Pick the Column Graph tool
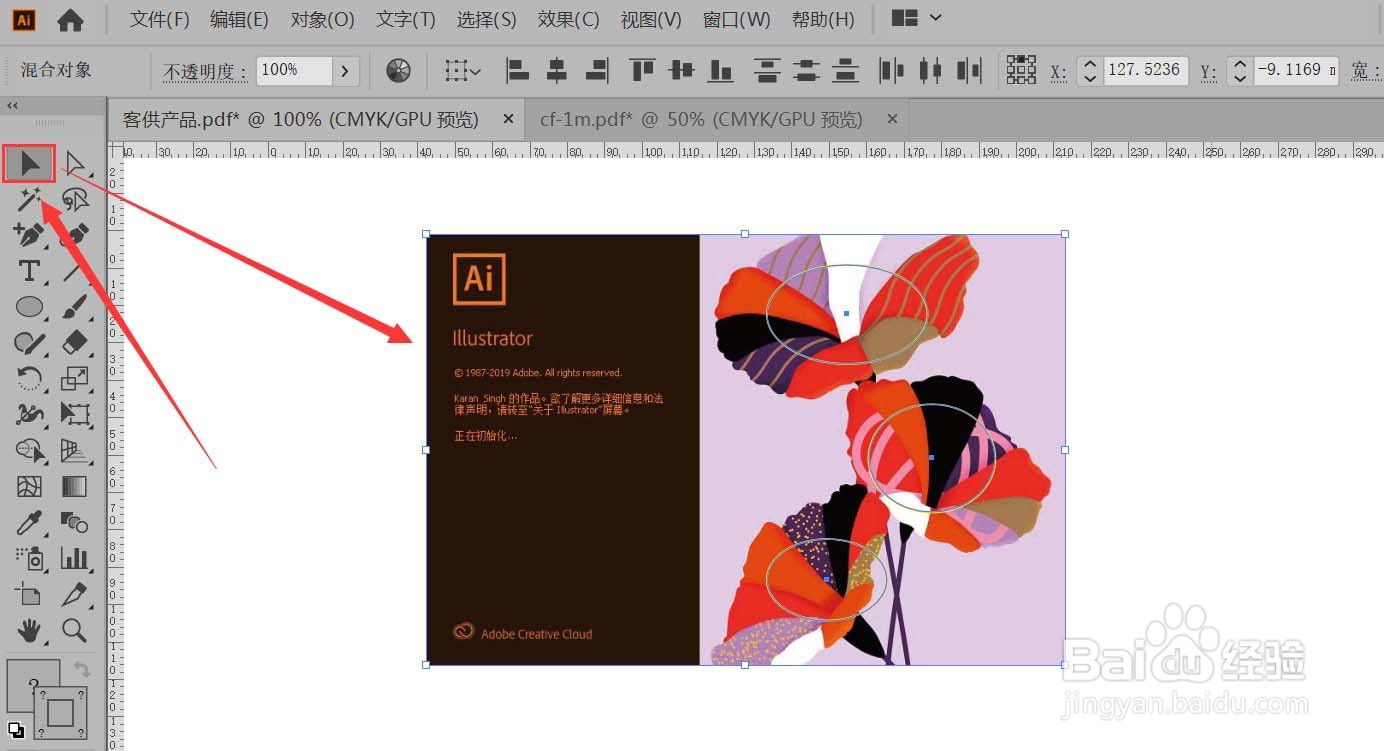 (x=75, y=558)
